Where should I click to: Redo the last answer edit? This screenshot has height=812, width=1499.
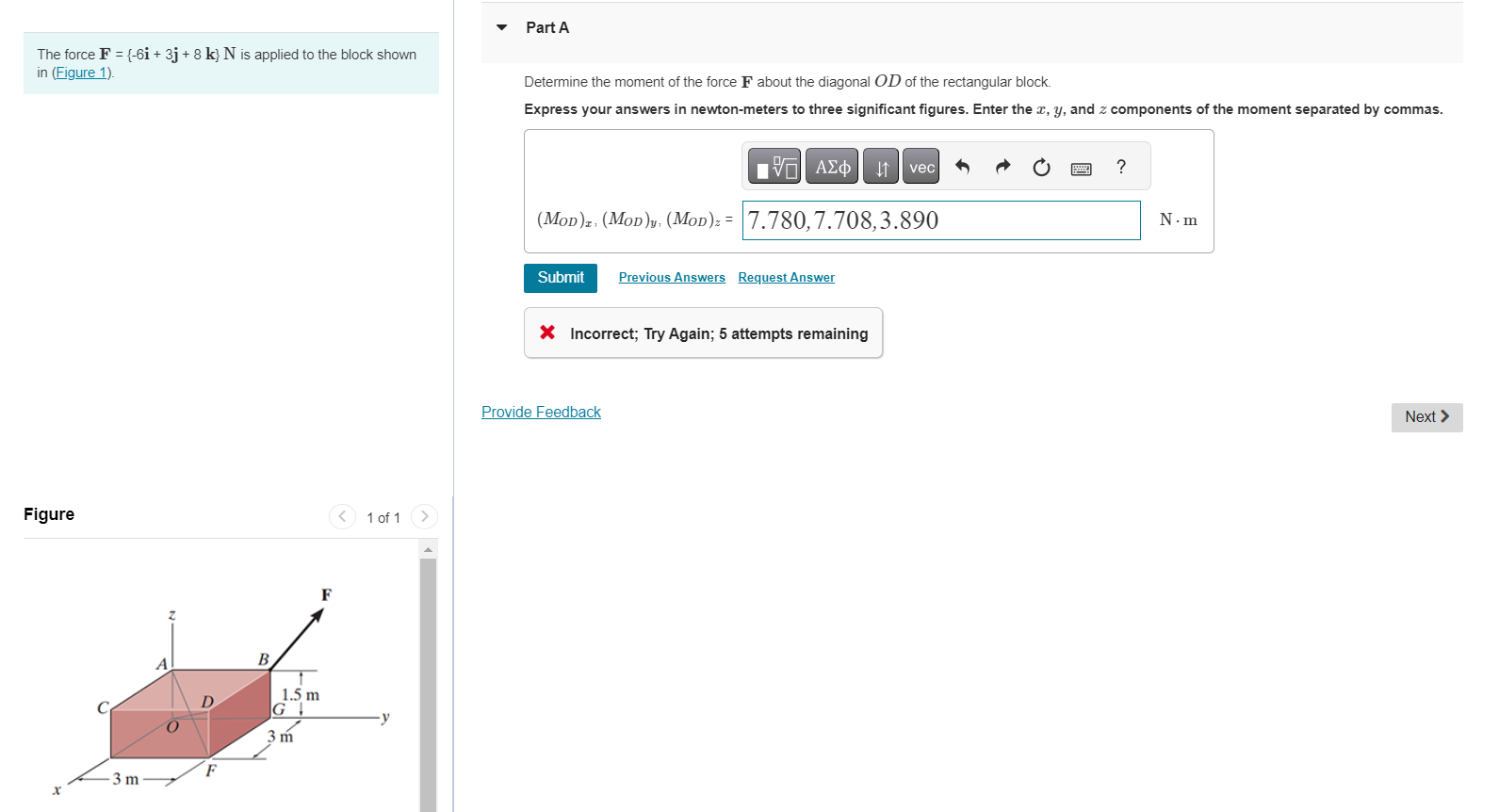1002,167
